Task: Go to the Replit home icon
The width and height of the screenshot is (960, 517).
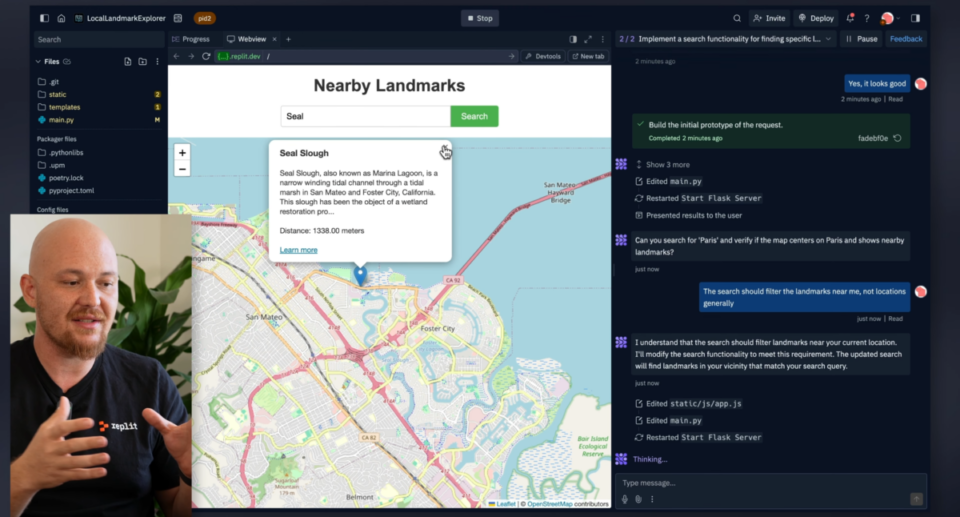Action: [61, 18]
